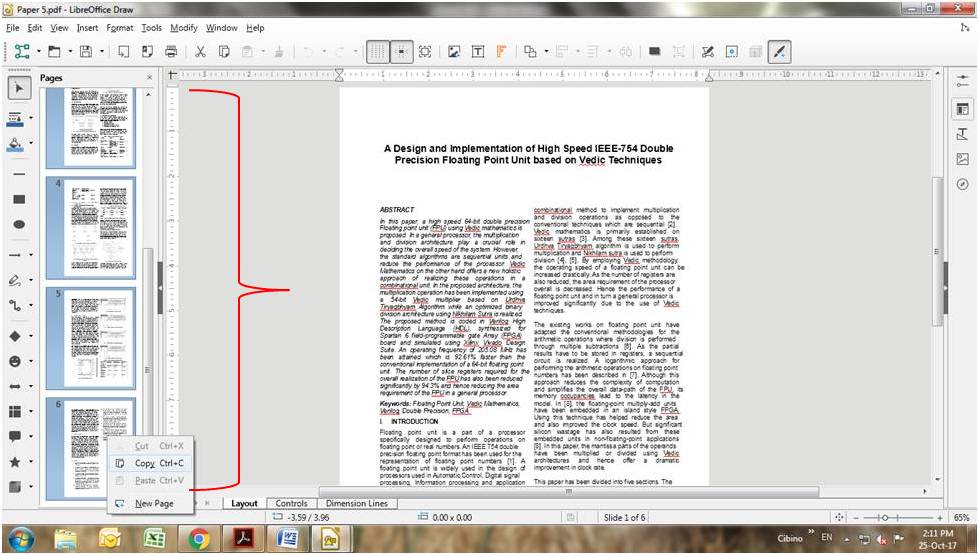The height and width of the screenshot is (555, 979).
Task: Insert an image via toolbar
Action: (454, 52)
